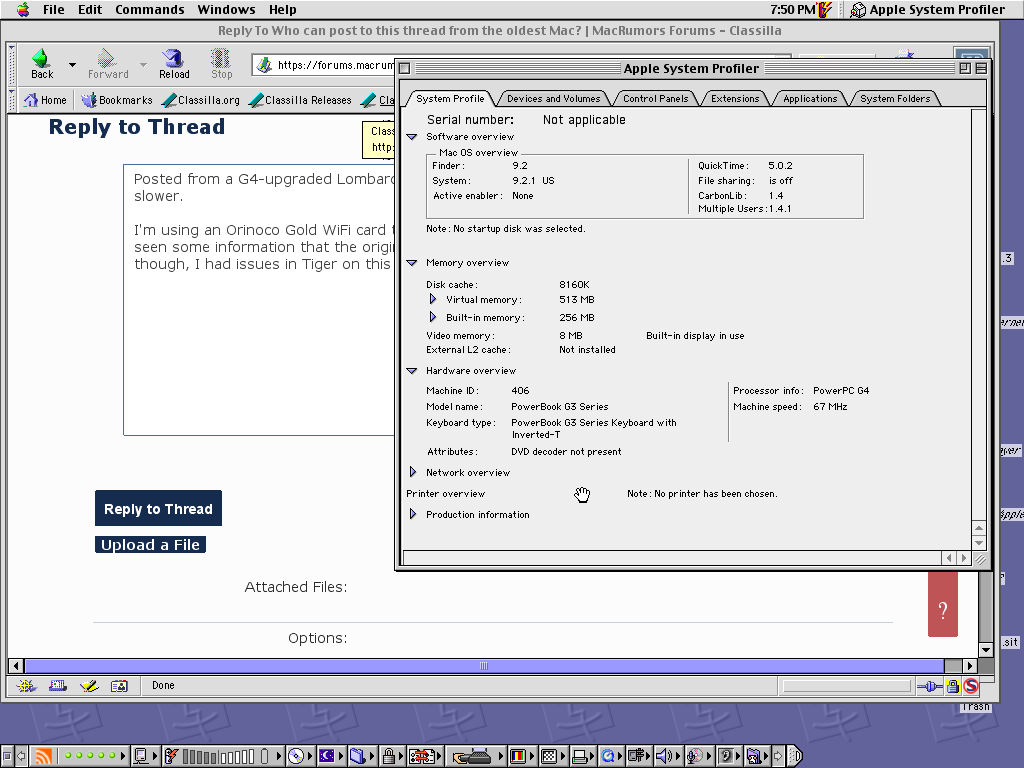Click the Forward navigation icon

coord(106,59)
